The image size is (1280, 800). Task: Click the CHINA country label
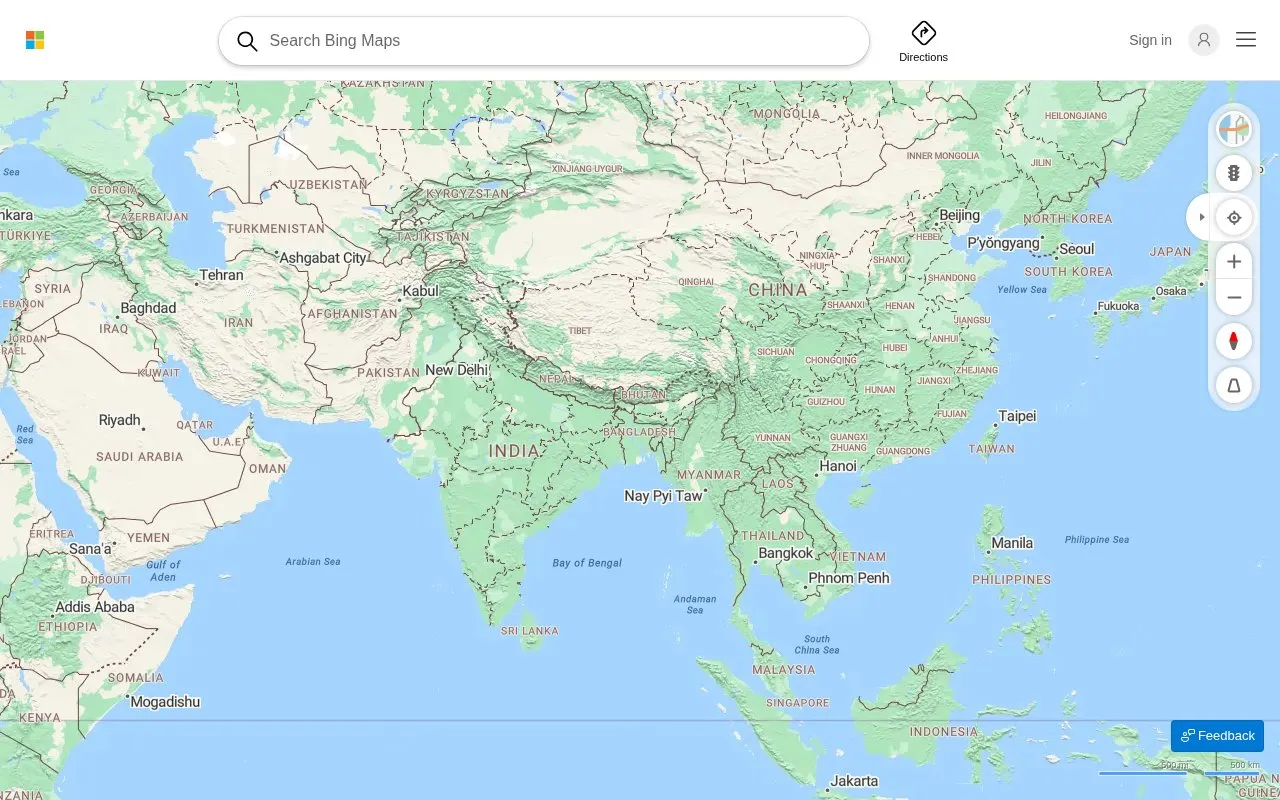coord(778,290)
